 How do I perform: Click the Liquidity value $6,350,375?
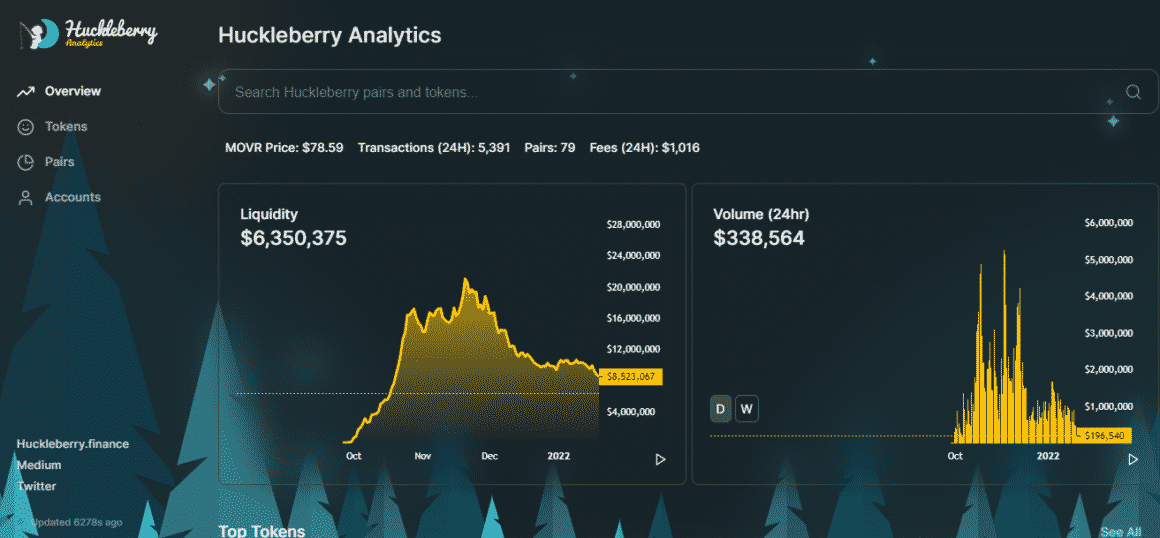click(294, 238)
